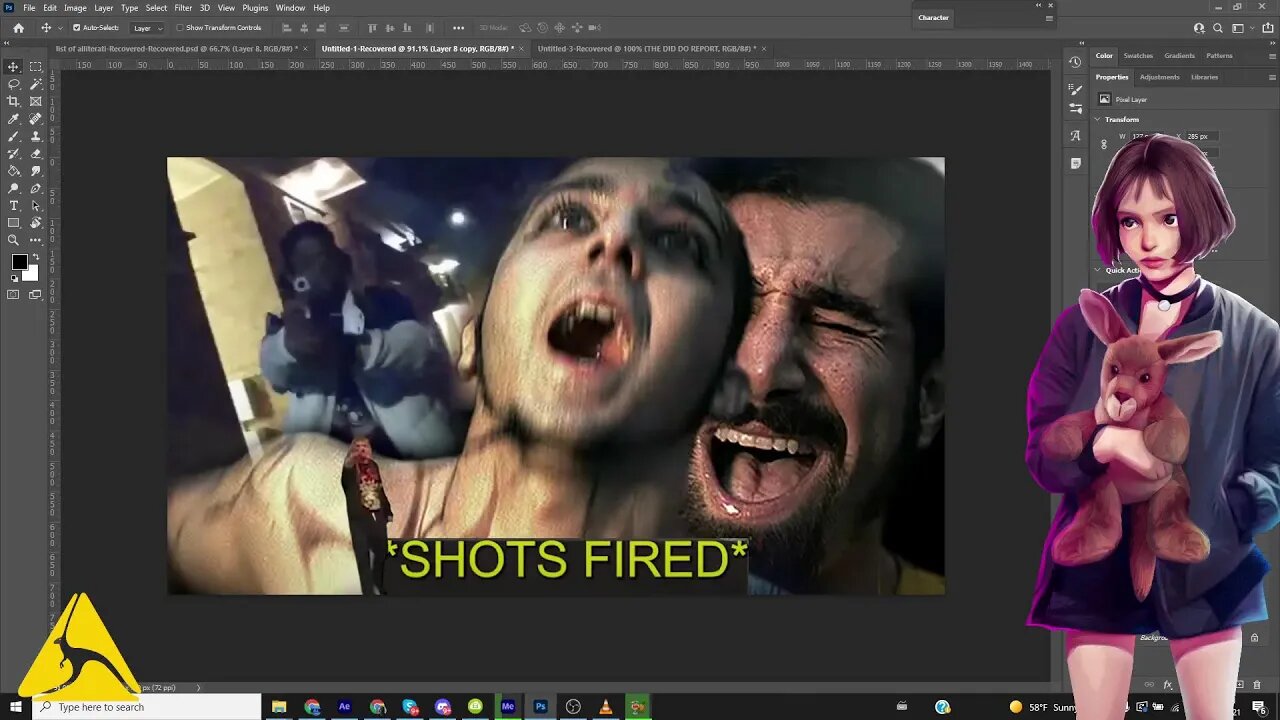This screenshot has width=1280, height=720.
Task: Close the Untitled-1-Recovered tab
Action: pyautogui.click(x=522, y=48)
